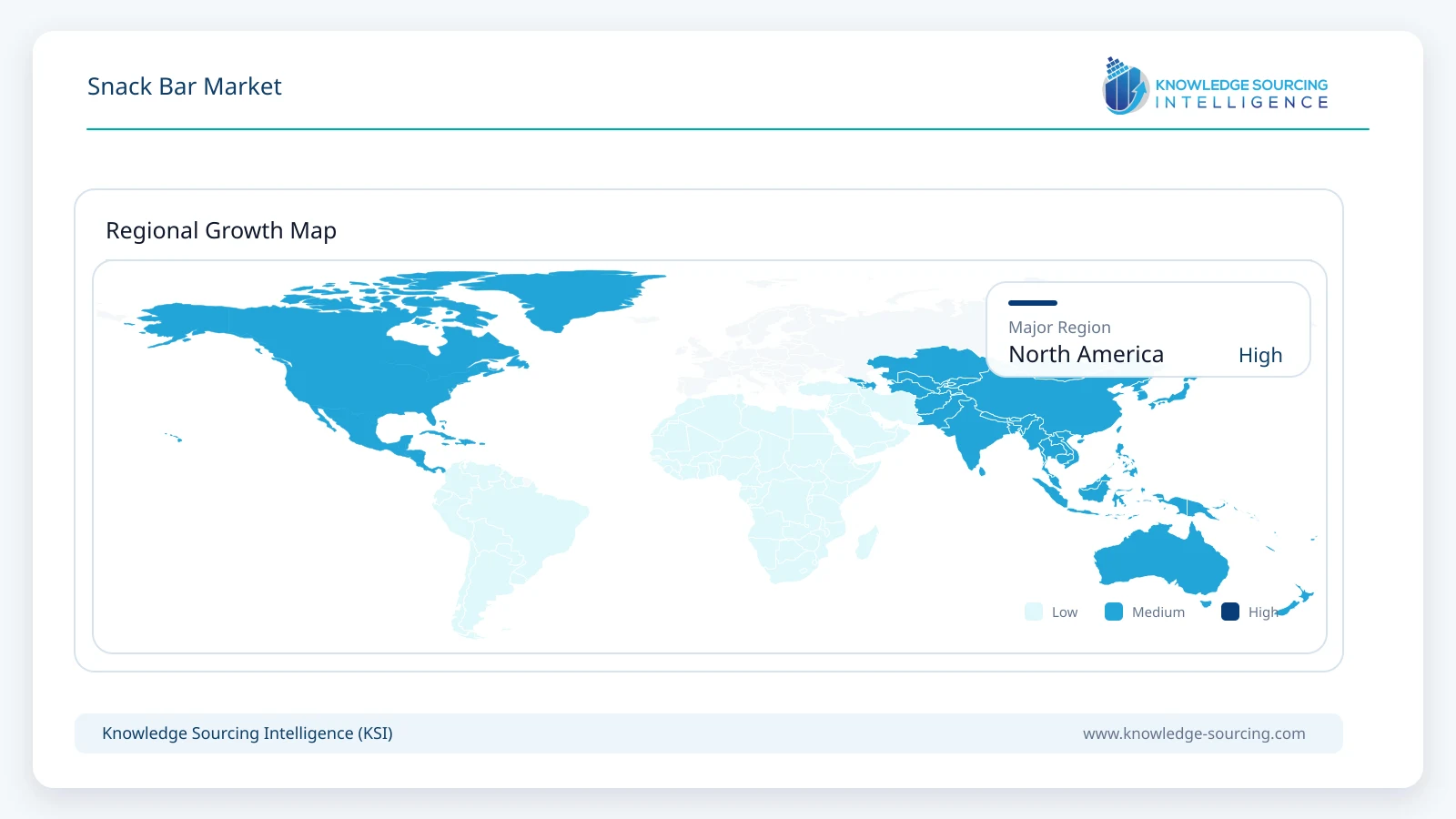Click the Low legend color swatch
Viewport: 1456px width, 819px height.
coord(1034,612)
